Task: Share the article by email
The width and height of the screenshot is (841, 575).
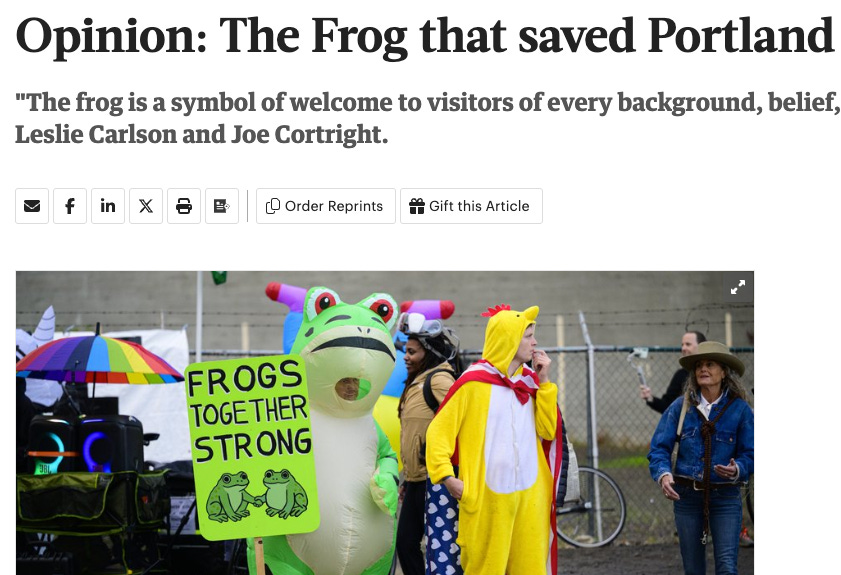Action: coord(32,206)
